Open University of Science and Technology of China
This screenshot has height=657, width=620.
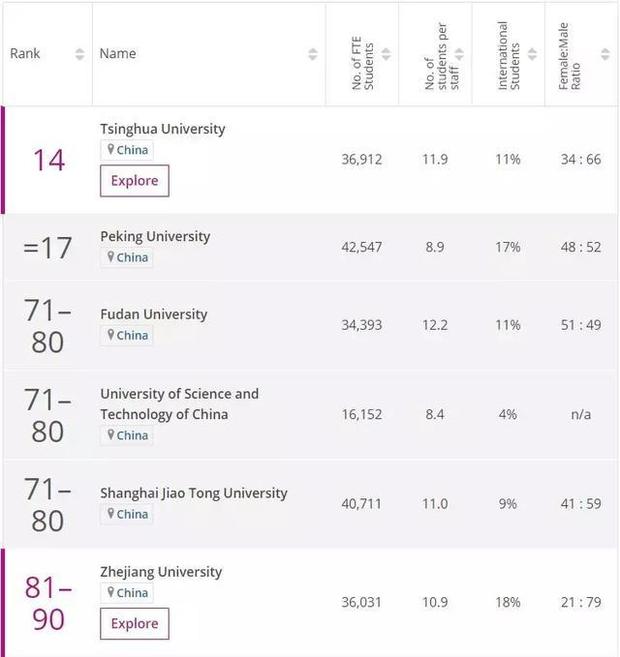tap(179, 404)
